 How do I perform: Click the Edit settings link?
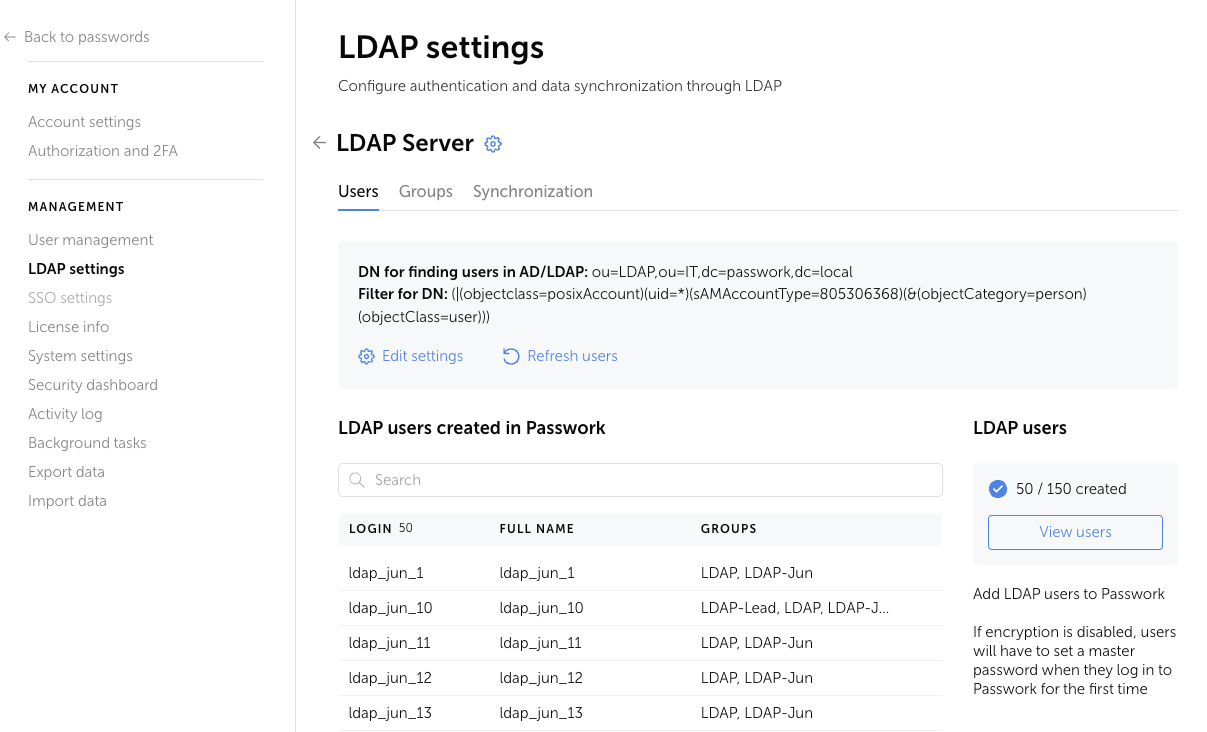(x=422, y=356)
